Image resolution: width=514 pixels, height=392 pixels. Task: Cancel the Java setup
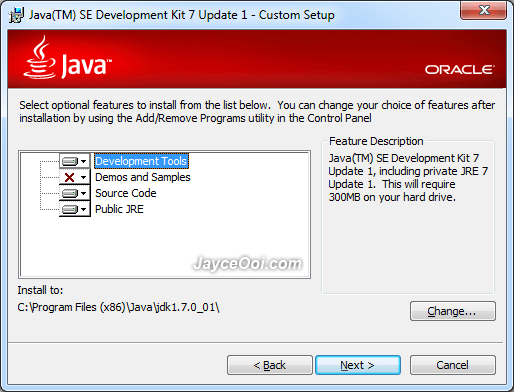[453, 365]
